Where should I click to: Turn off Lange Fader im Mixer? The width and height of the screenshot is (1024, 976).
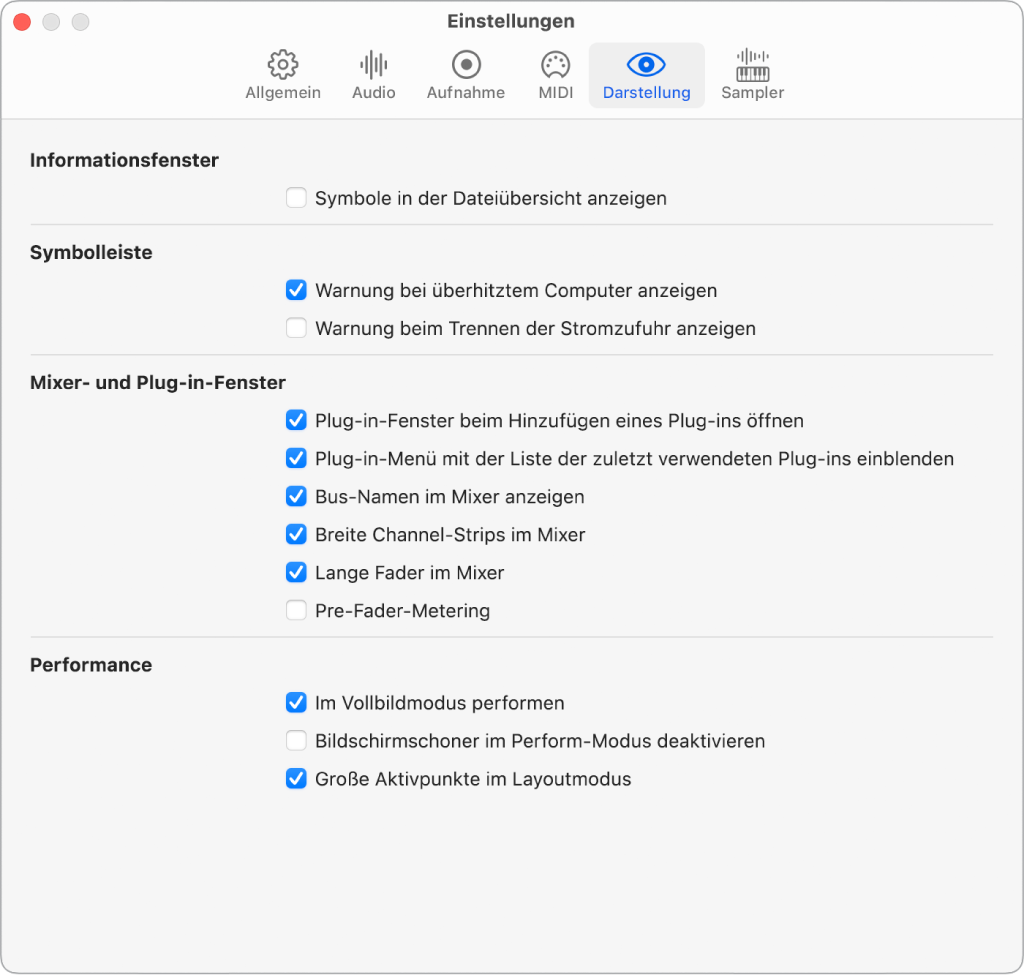296,573
